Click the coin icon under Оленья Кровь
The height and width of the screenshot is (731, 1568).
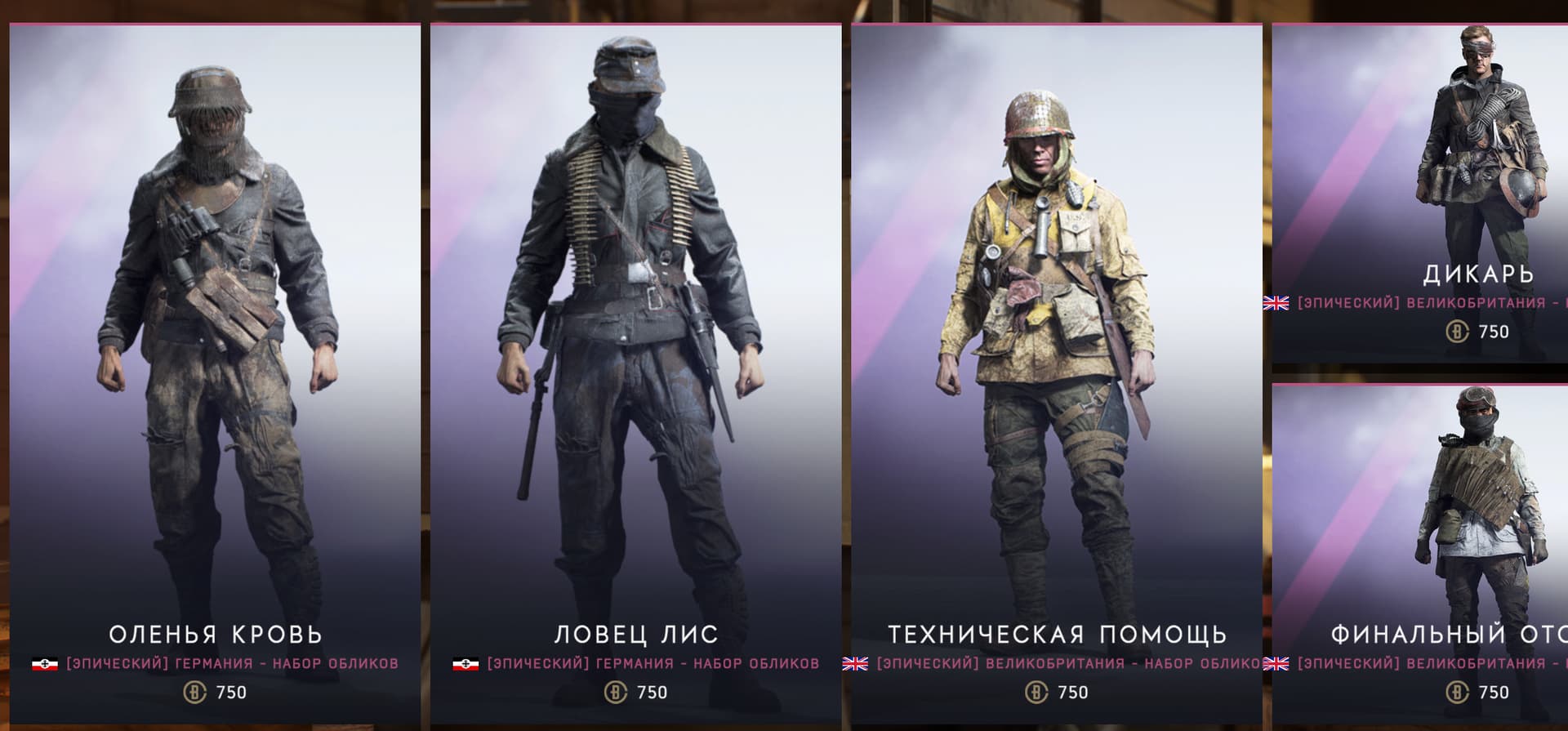(x=194, y=693)
